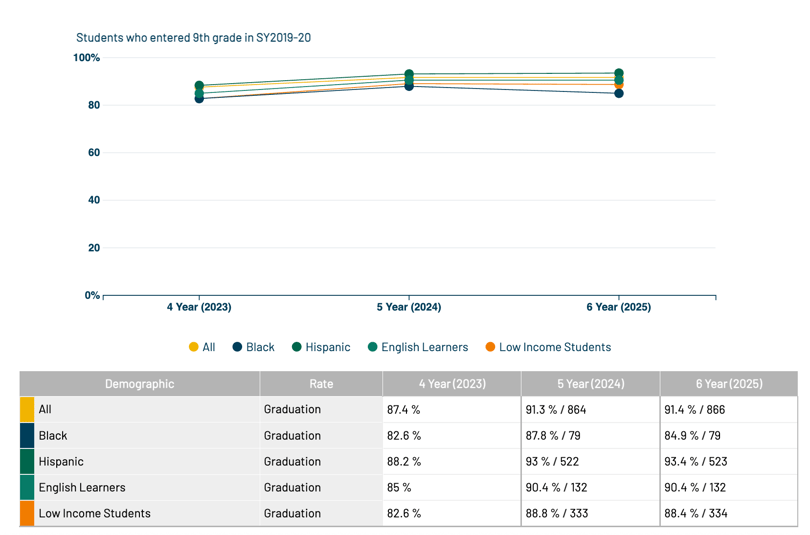Toggle Low Income Students legend entry
The image size is (810, 535).
click(x=548, y=347)
